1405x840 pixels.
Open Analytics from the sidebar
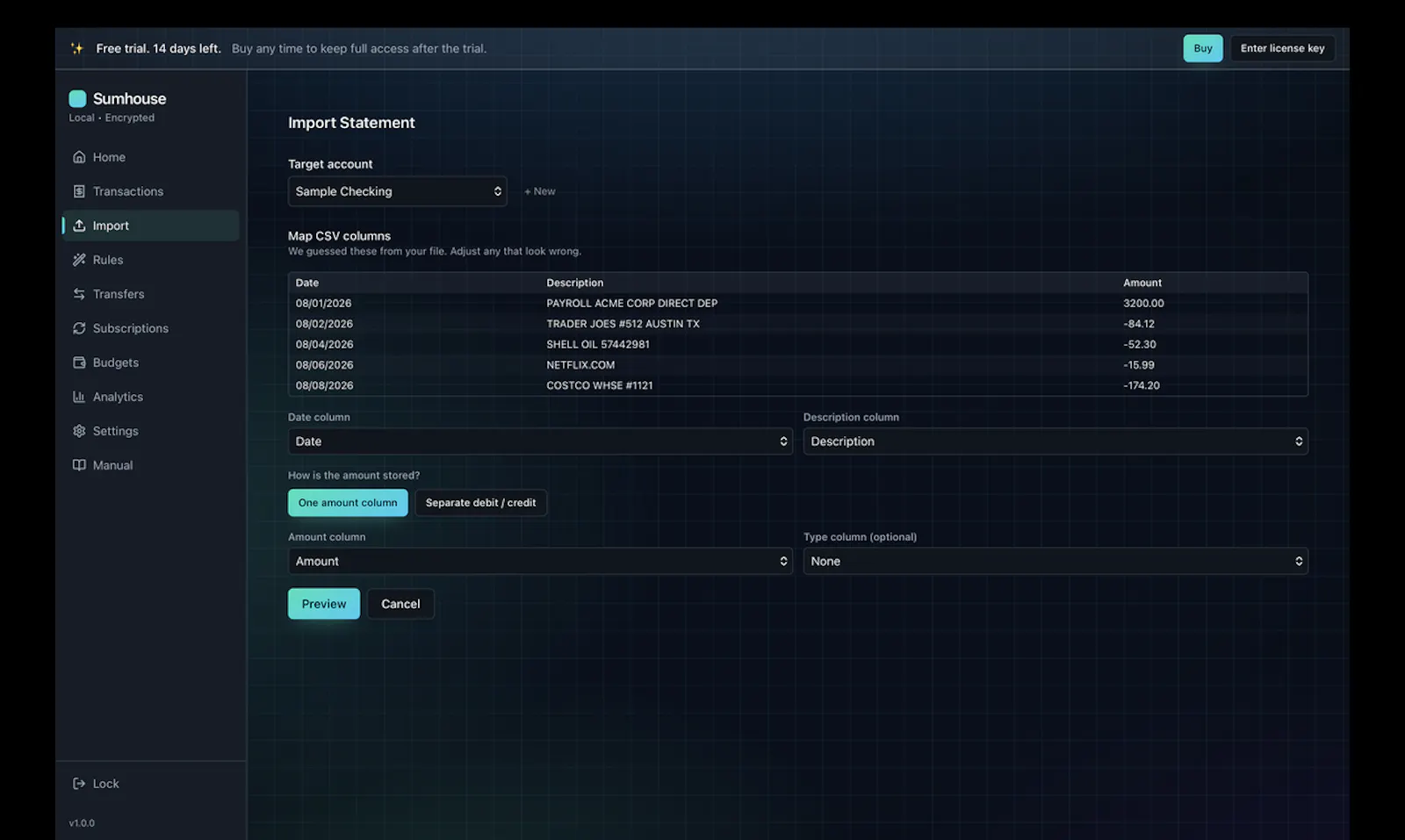coord(150,397)
